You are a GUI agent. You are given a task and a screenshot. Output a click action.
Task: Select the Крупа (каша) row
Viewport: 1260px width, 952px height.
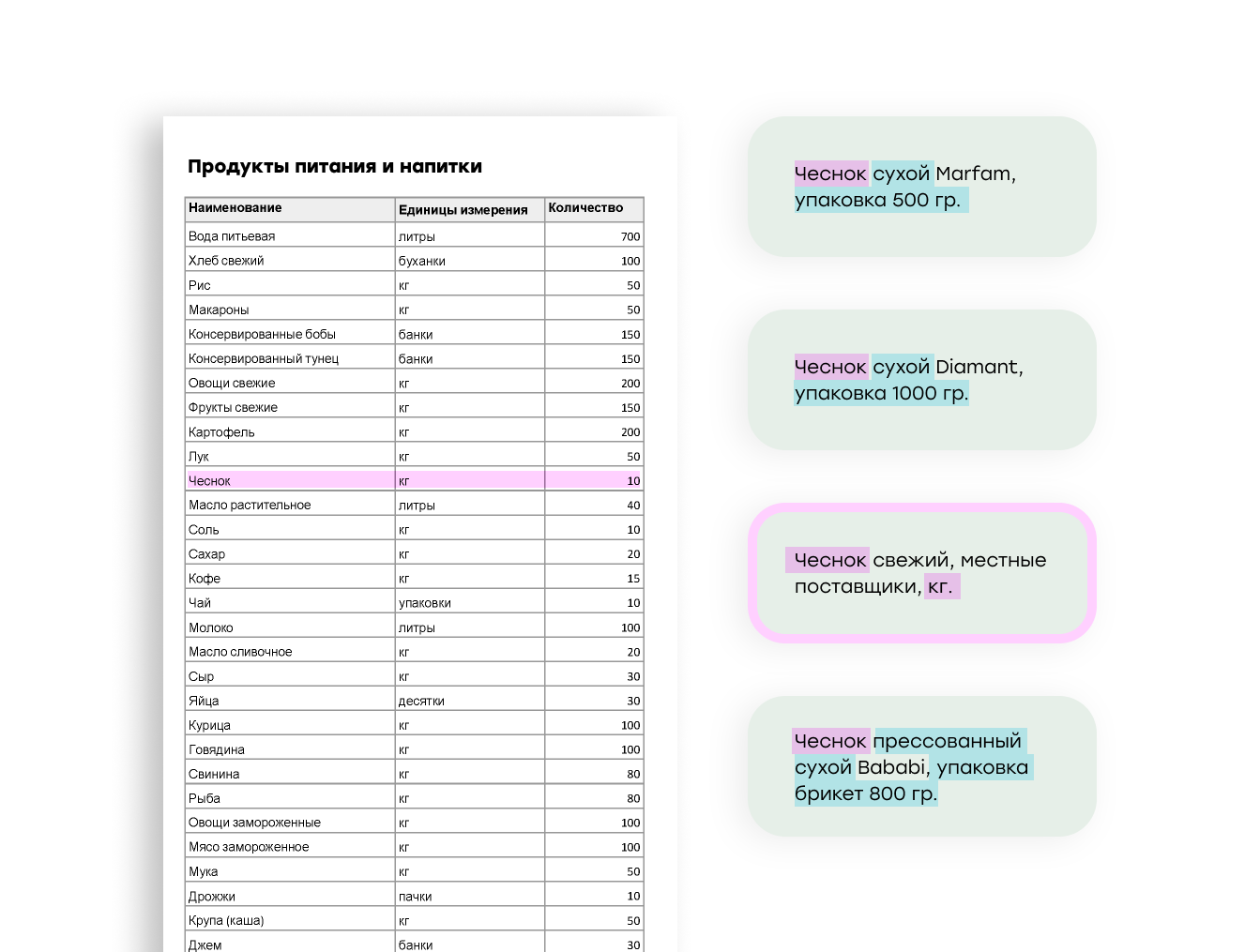point(415,920)
